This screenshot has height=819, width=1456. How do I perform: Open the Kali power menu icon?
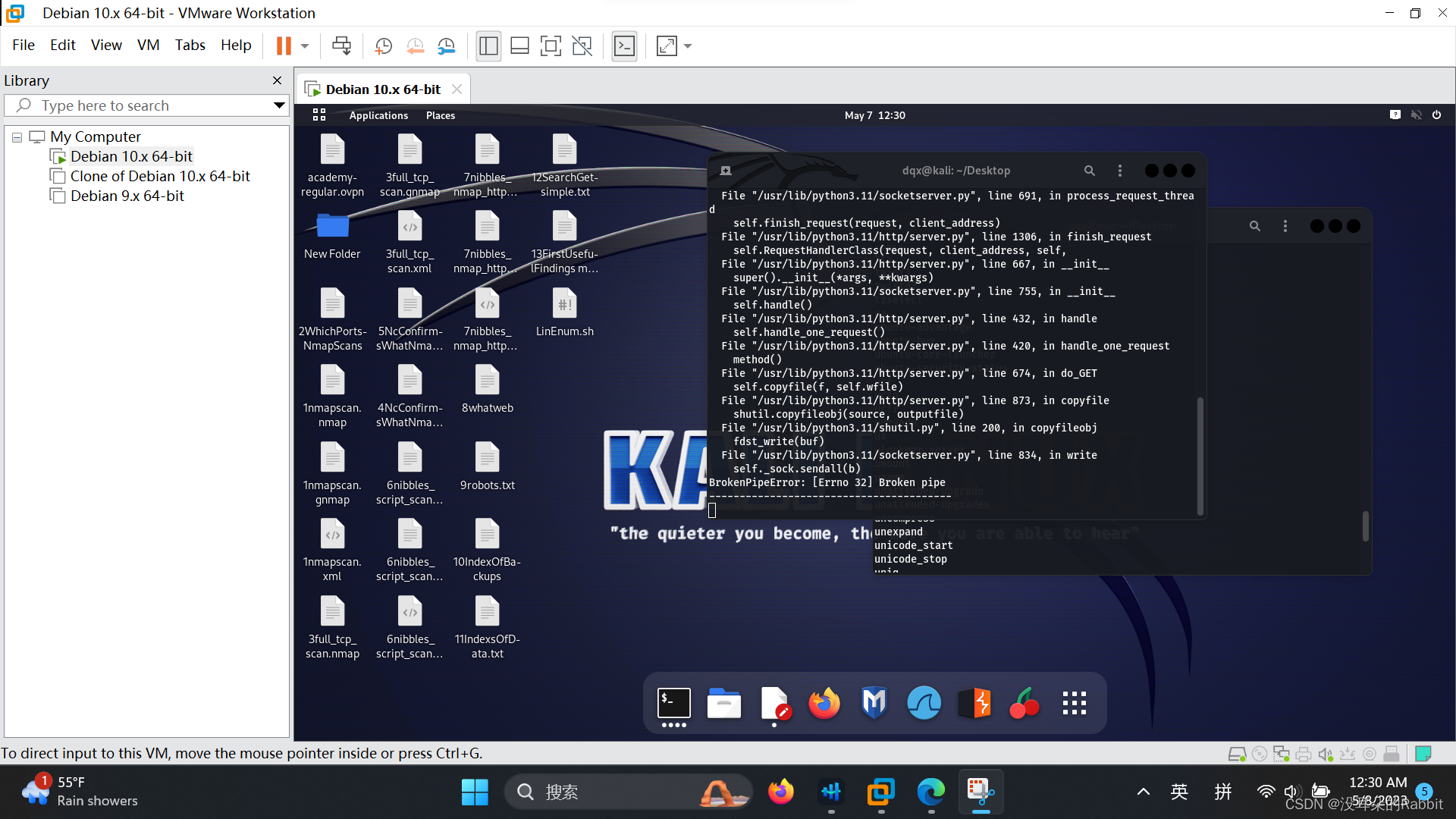1436,115
